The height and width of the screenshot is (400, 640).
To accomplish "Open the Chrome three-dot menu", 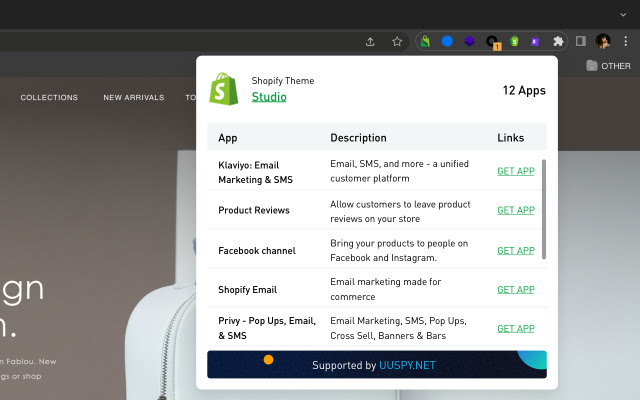I will coord(625,41).
